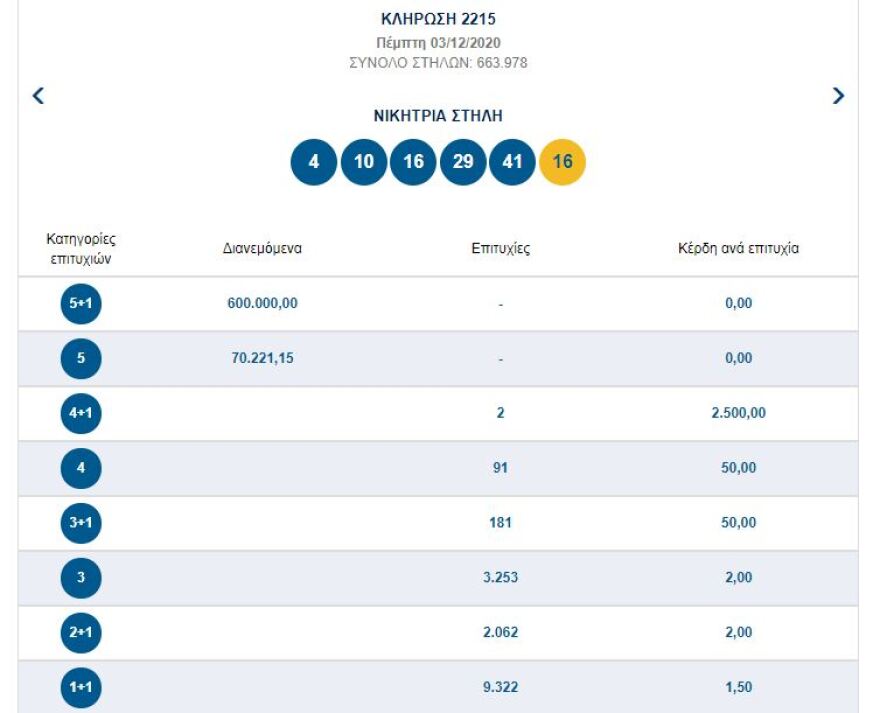Click the 5+1 category badge

point(81,304)
